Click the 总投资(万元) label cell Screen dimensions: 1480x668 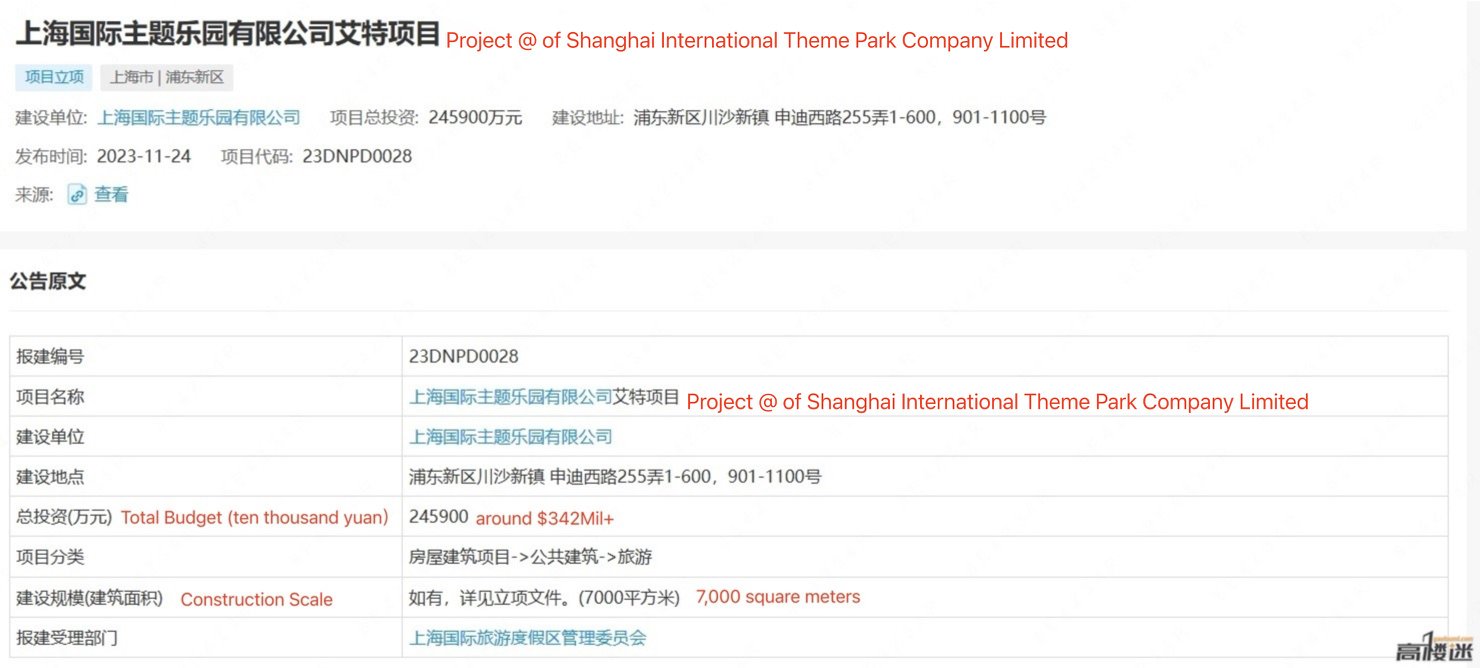click(x=206, y=516)
